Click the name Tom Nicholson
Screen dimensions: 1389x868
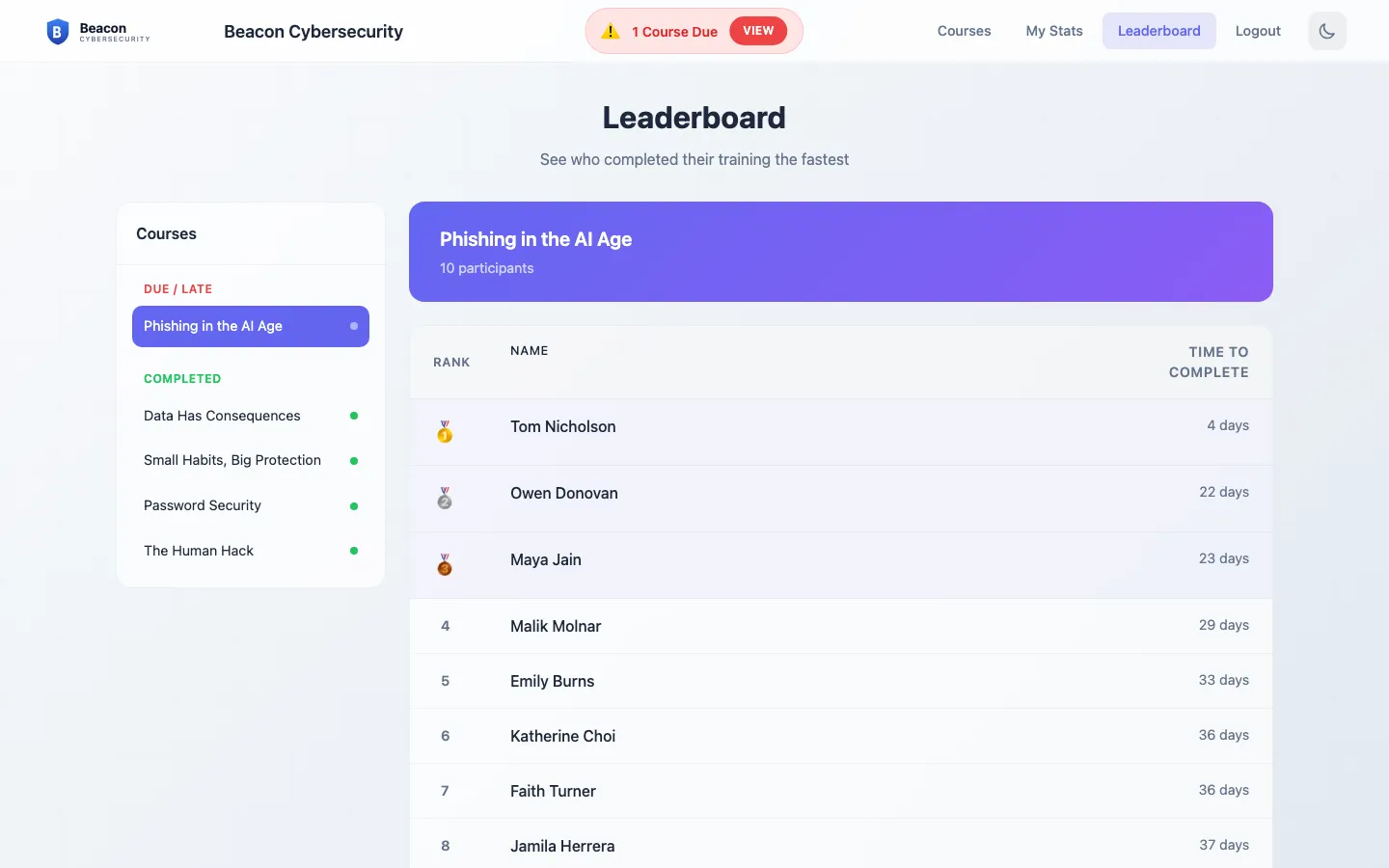click(563, 426)
